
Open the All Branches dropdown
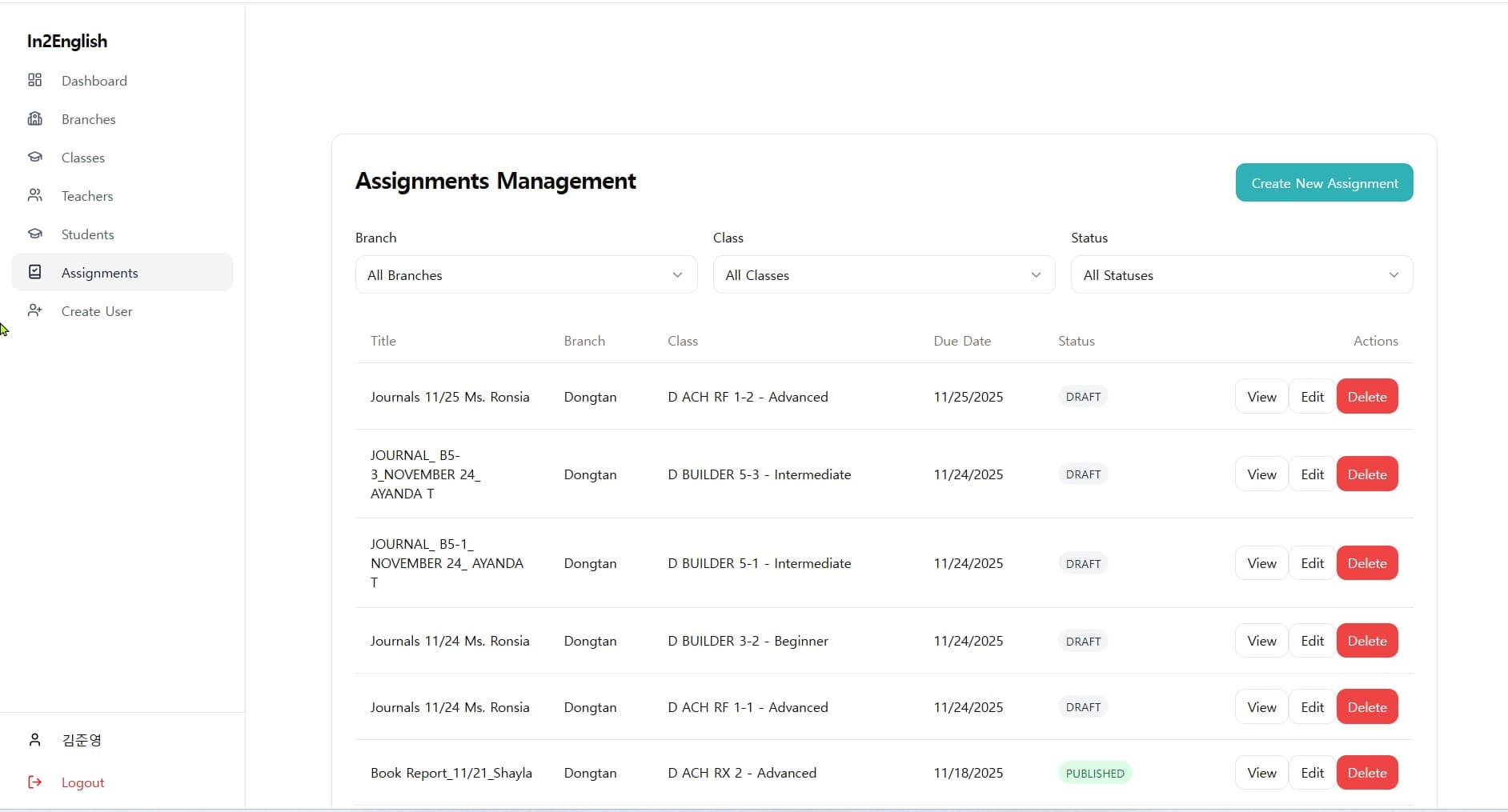pyautogui.click(x=526, y=274)
